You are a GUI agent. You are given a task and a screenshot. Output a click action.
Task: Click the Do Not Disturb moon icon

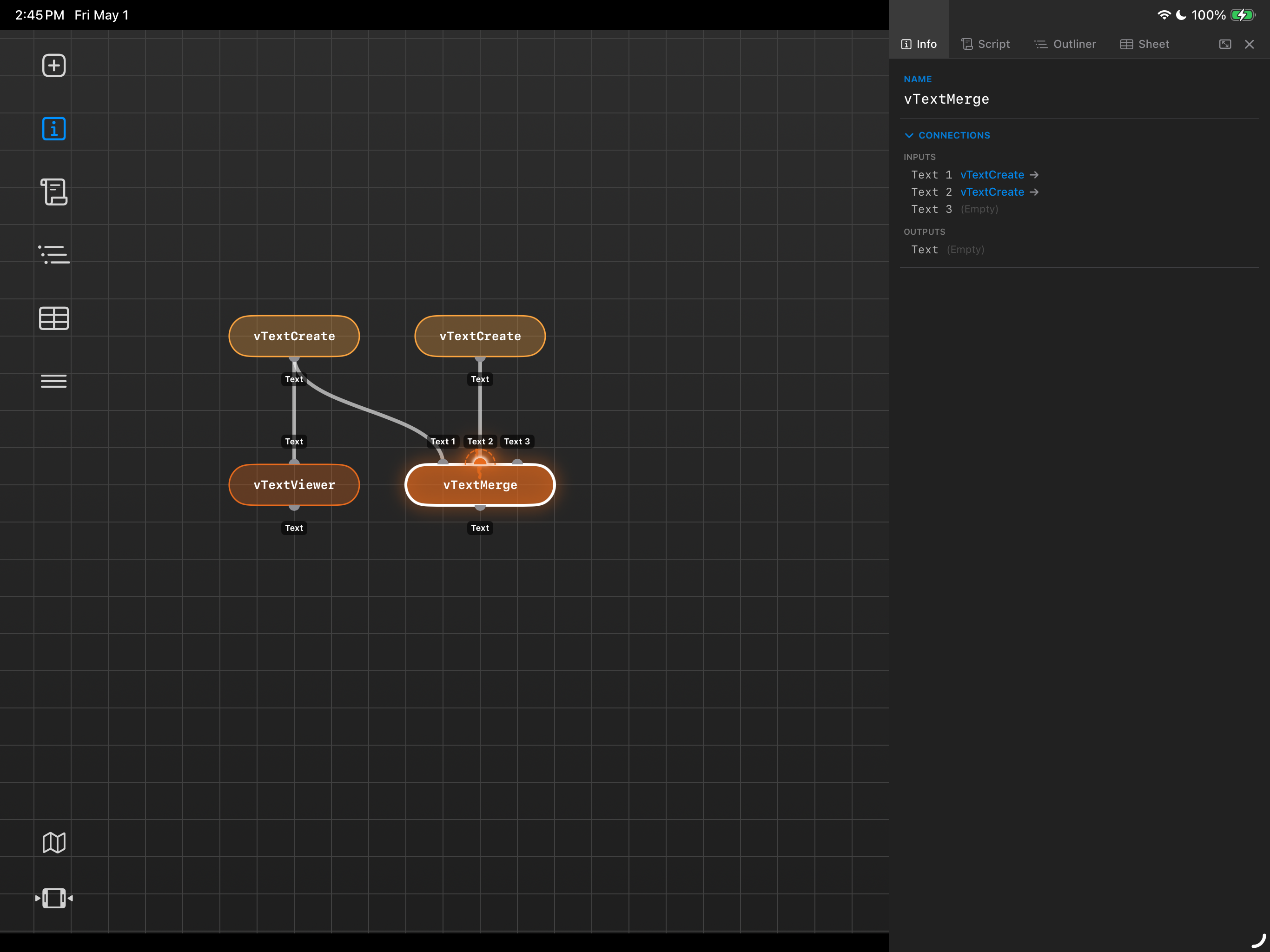point(1181,15)
